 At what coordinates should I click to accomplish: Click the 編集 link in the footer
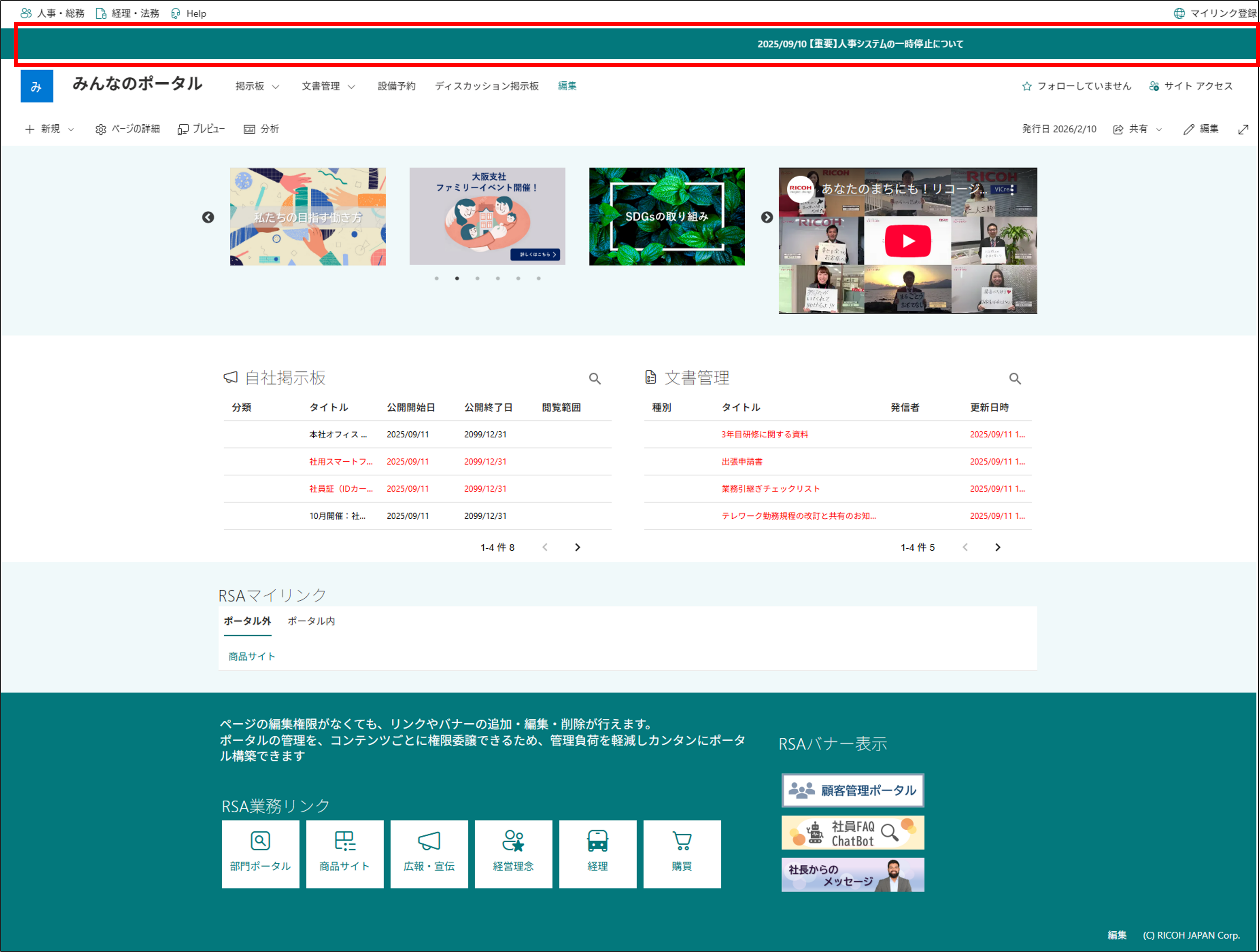(1116, 935)
